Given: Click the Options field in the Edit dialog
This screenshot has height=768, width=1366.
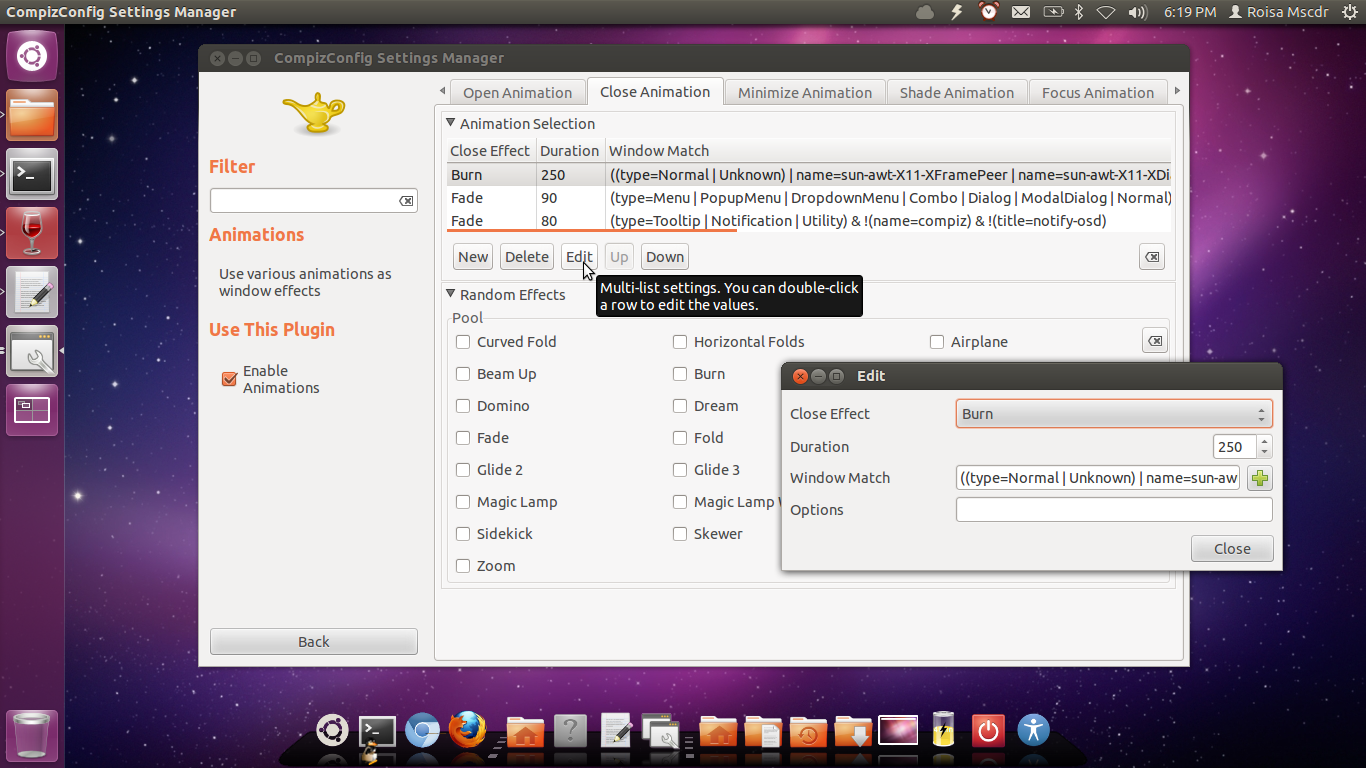Looking at the screenshot, I should coord(1114,510).
